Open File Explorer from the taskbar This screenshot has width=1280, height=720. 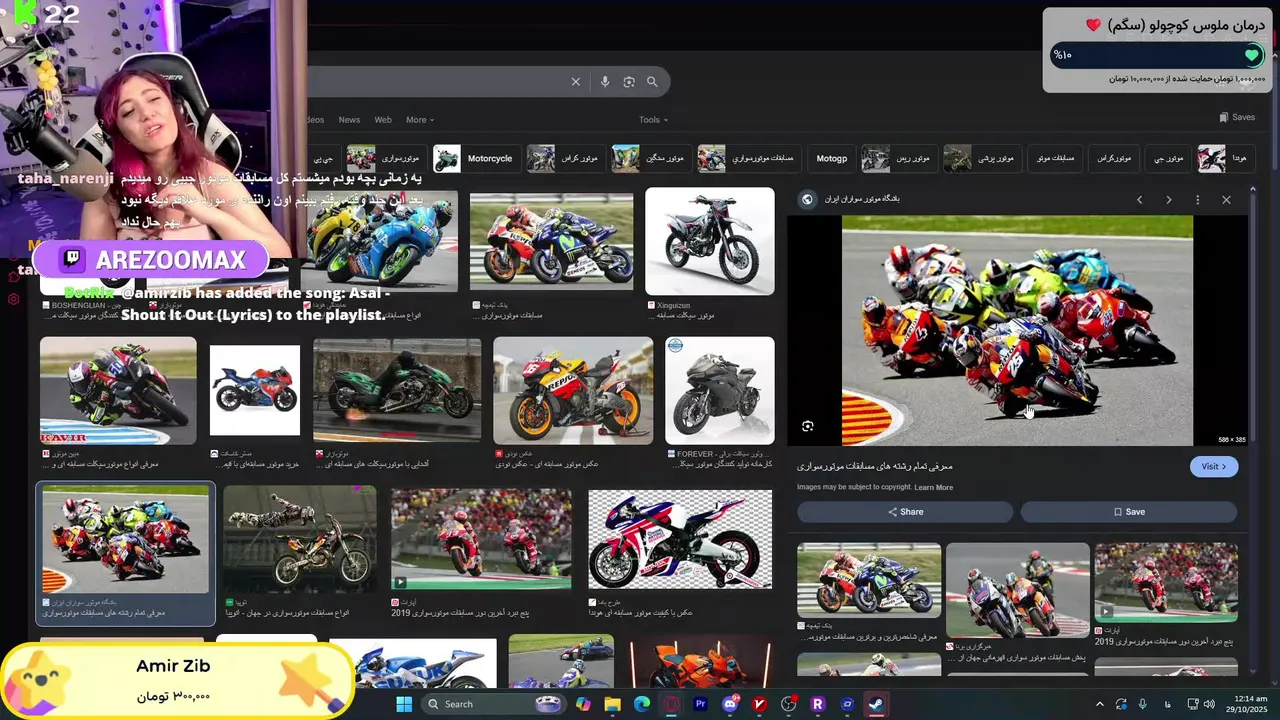(x=612, y=704)
